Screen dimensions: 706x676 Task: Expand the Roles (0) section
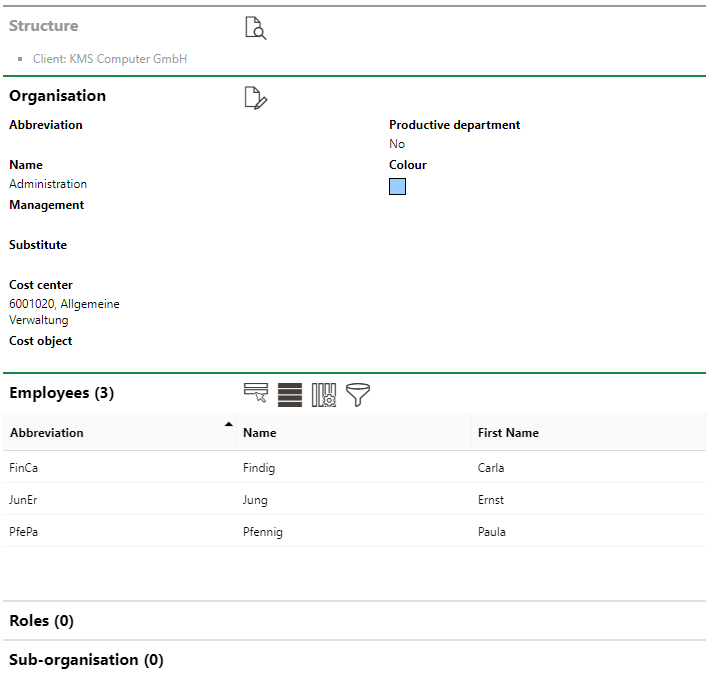point(41,621)
